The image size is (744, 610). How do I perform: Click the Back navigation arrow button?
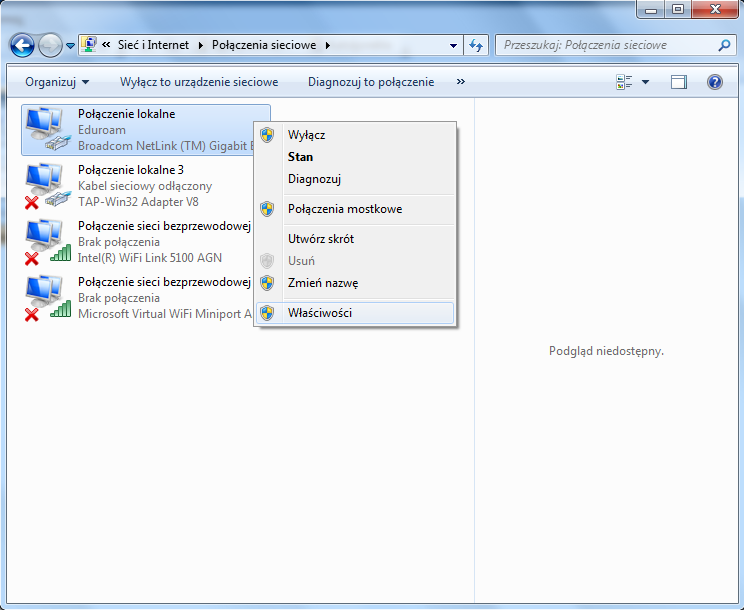[x=22, y=45]
